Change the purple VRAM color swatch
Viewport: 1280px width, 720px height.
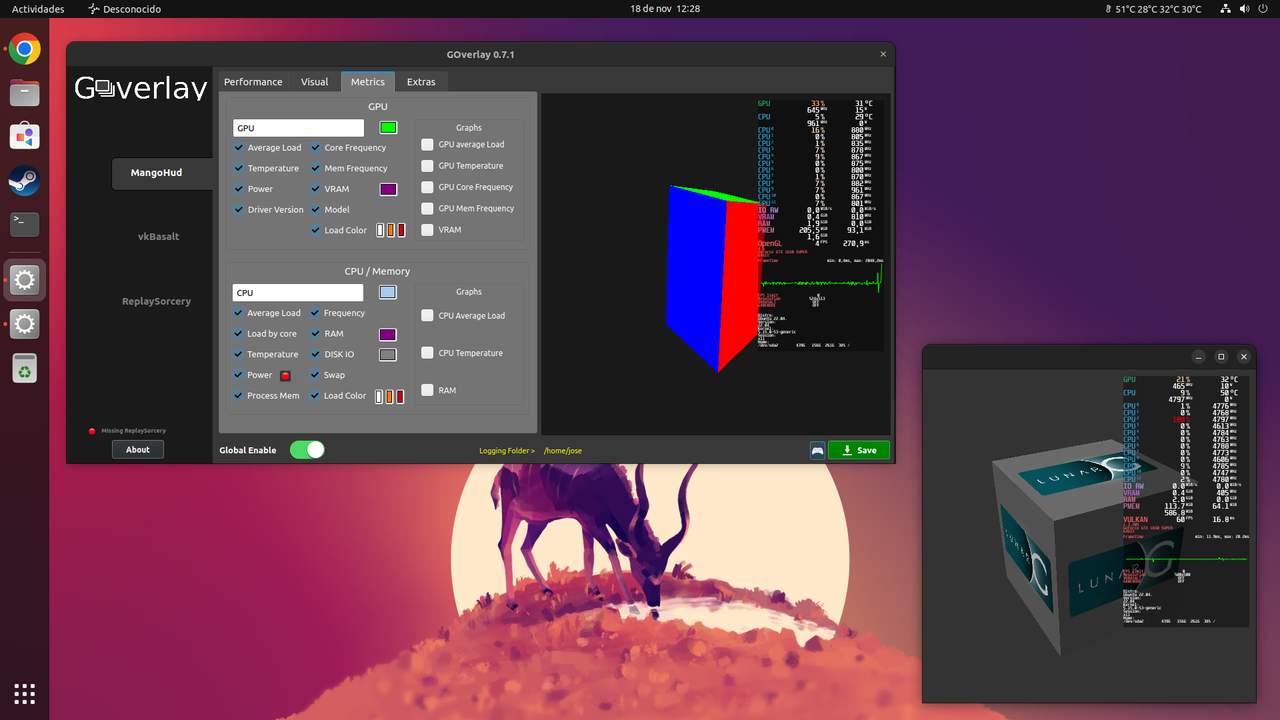coord(388,189)
